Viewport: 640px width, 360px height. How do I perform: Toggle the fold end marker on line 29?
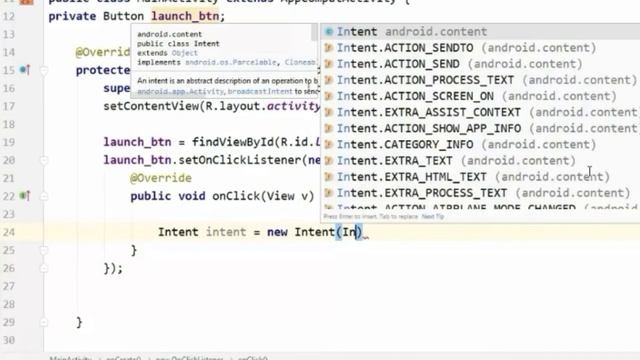tap(44, 322)
